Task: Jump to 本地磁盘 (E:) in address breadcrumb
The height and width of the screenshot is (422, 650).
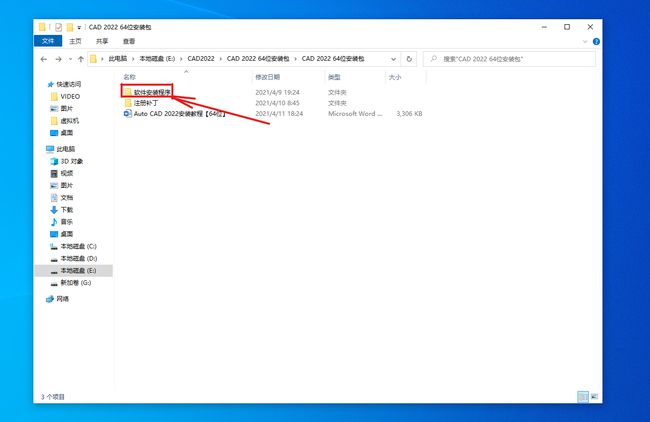Action: (157, 59)
